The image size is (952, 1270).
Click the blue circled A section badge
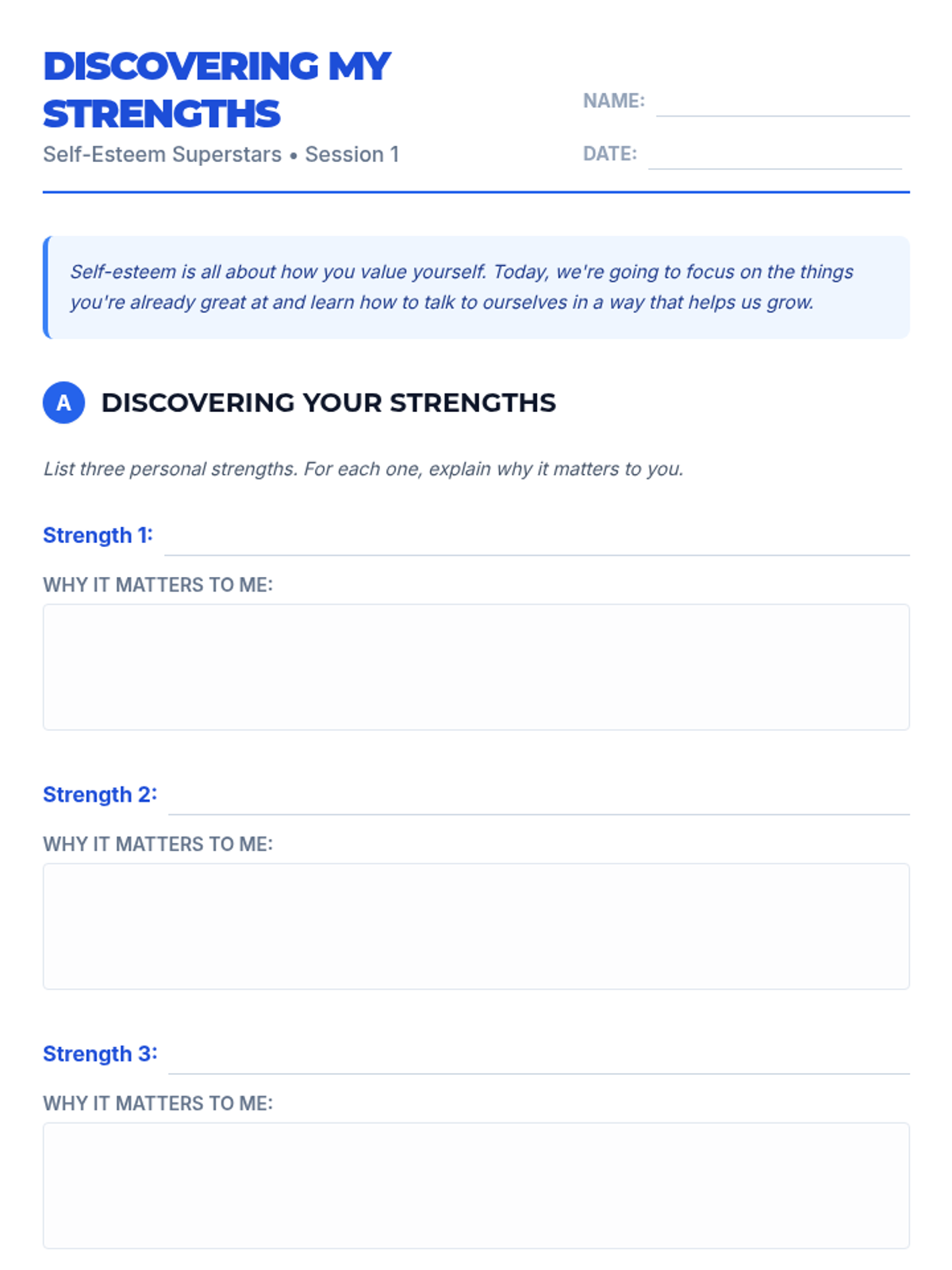[63, 402]
